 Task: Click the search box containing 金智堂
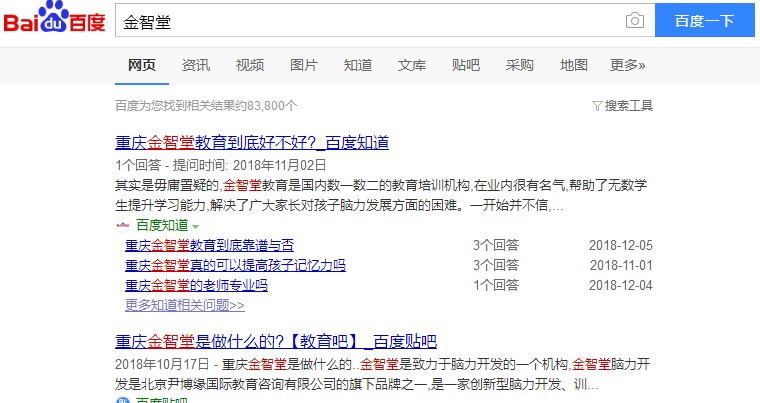370,21
